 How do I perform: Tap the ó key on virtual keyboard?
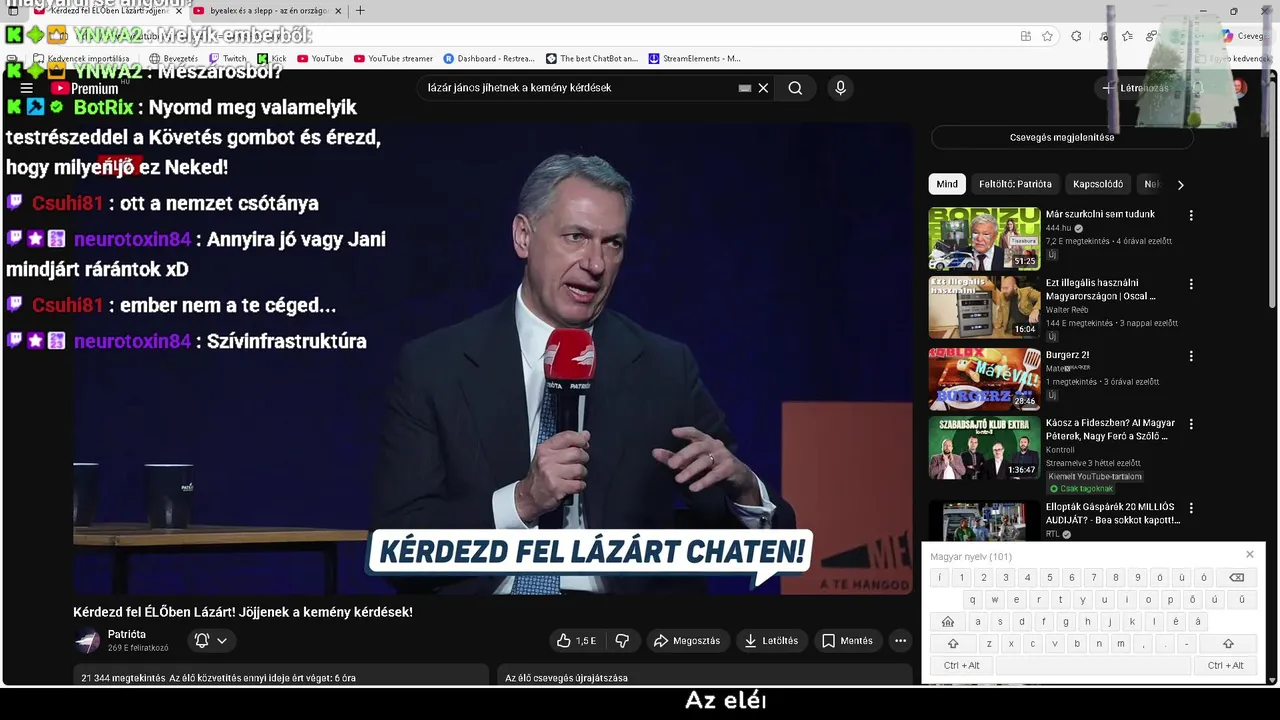coord(1204,578)
